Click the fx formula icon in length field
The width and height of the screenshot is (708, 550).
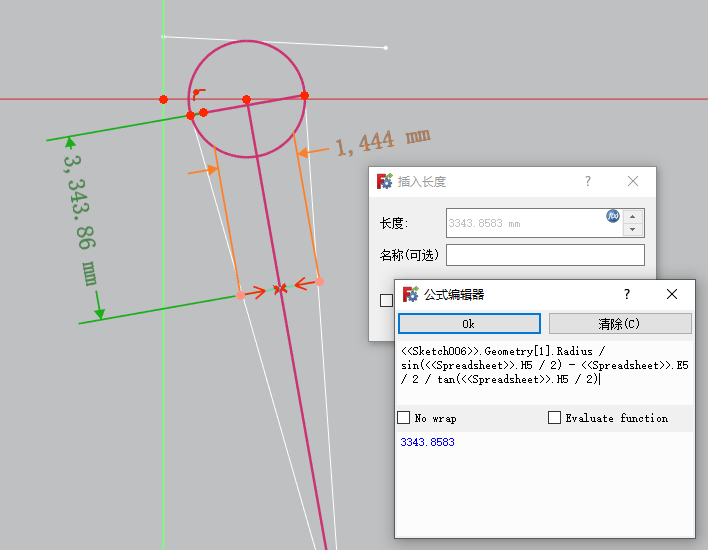tap(613, 215)
